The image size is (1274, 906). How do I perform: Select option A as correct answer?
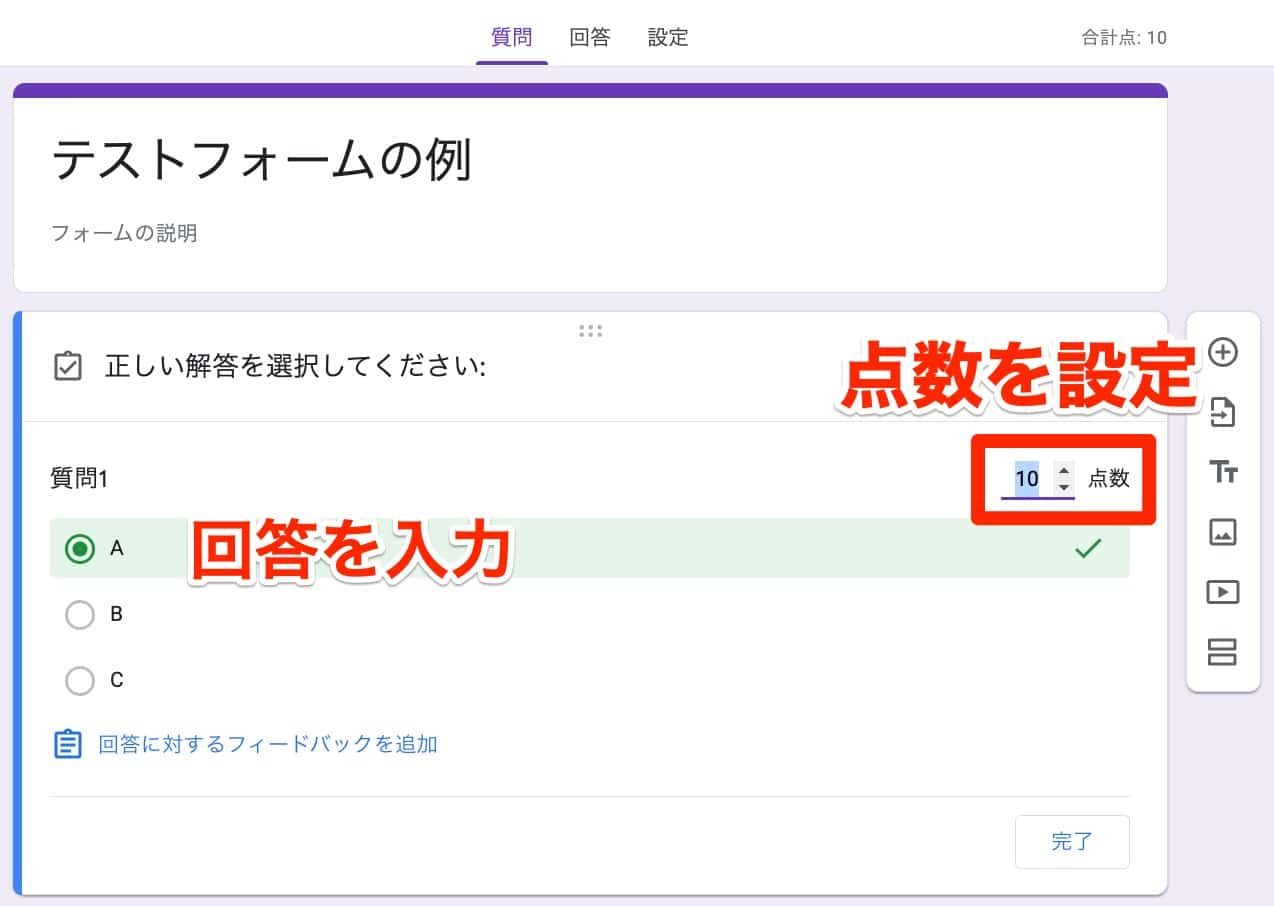tap(80, 548)
